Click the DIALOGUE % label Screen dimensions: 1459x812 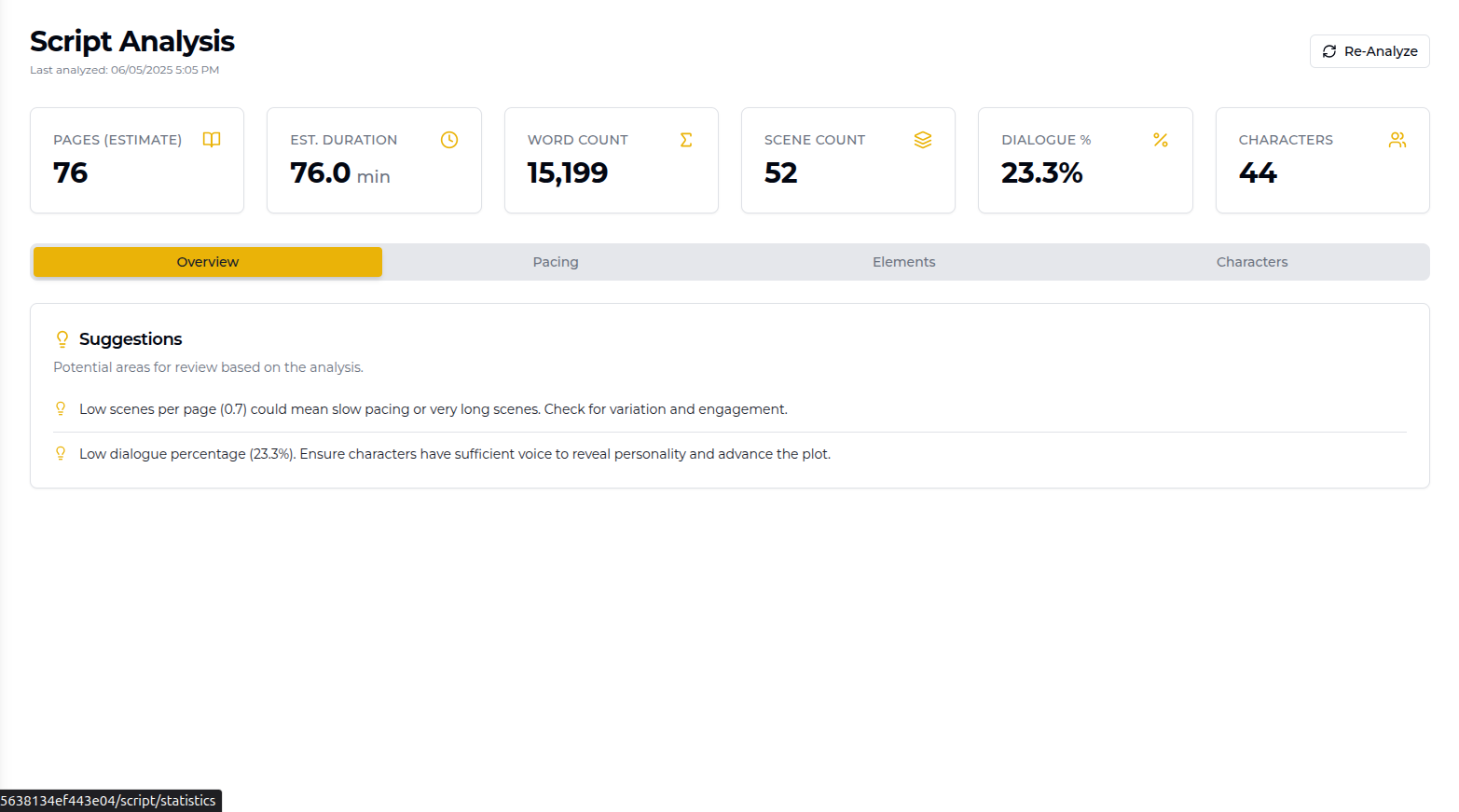click(1046, 140)
